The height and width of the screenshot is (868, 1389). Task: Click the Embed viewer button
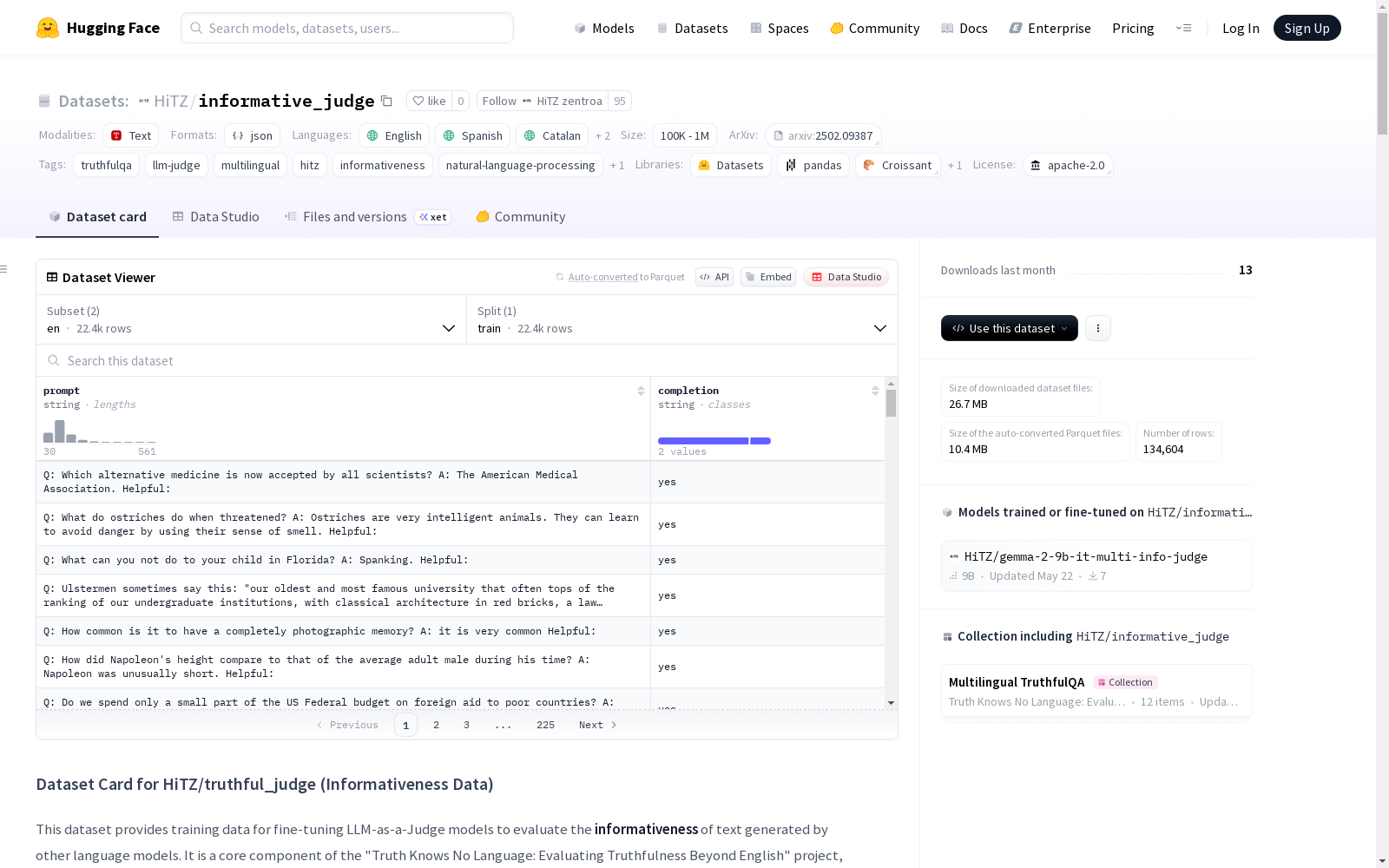pyautogui.click(x=768, y=277)
